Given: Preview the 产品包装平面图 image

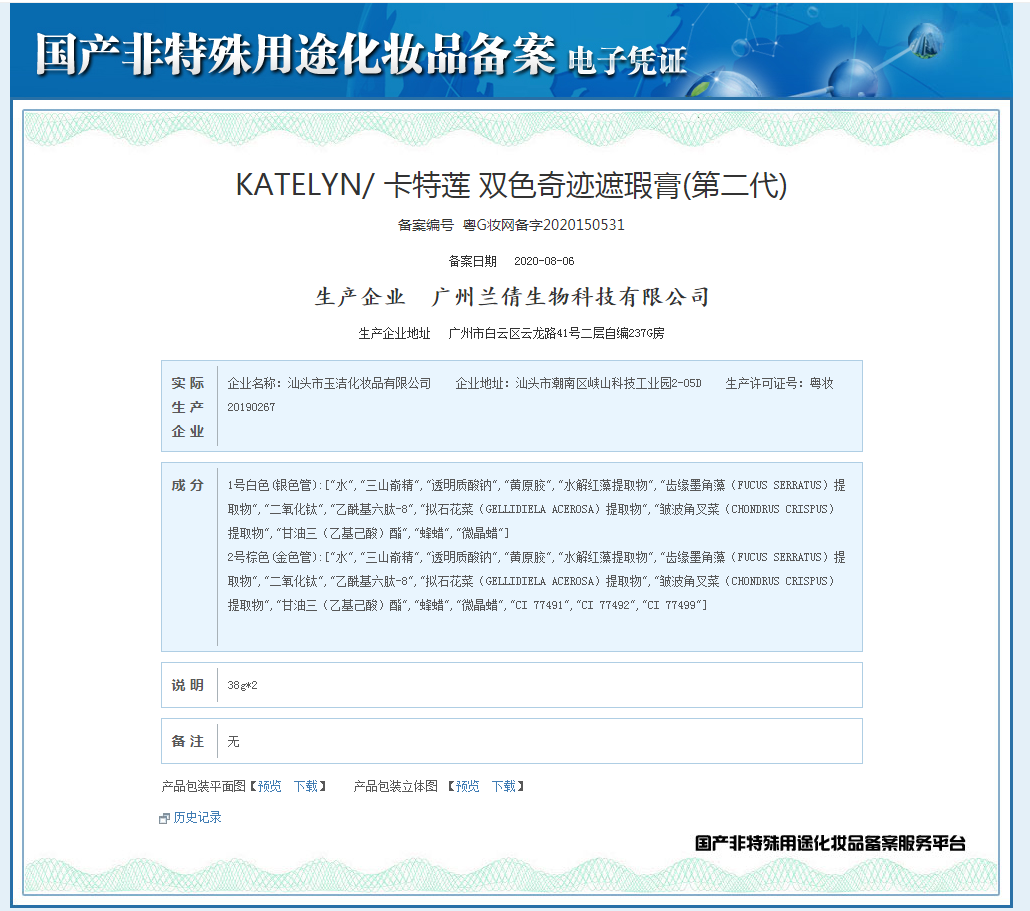Looking at the screenshot, I should click(x=269, y=786).
